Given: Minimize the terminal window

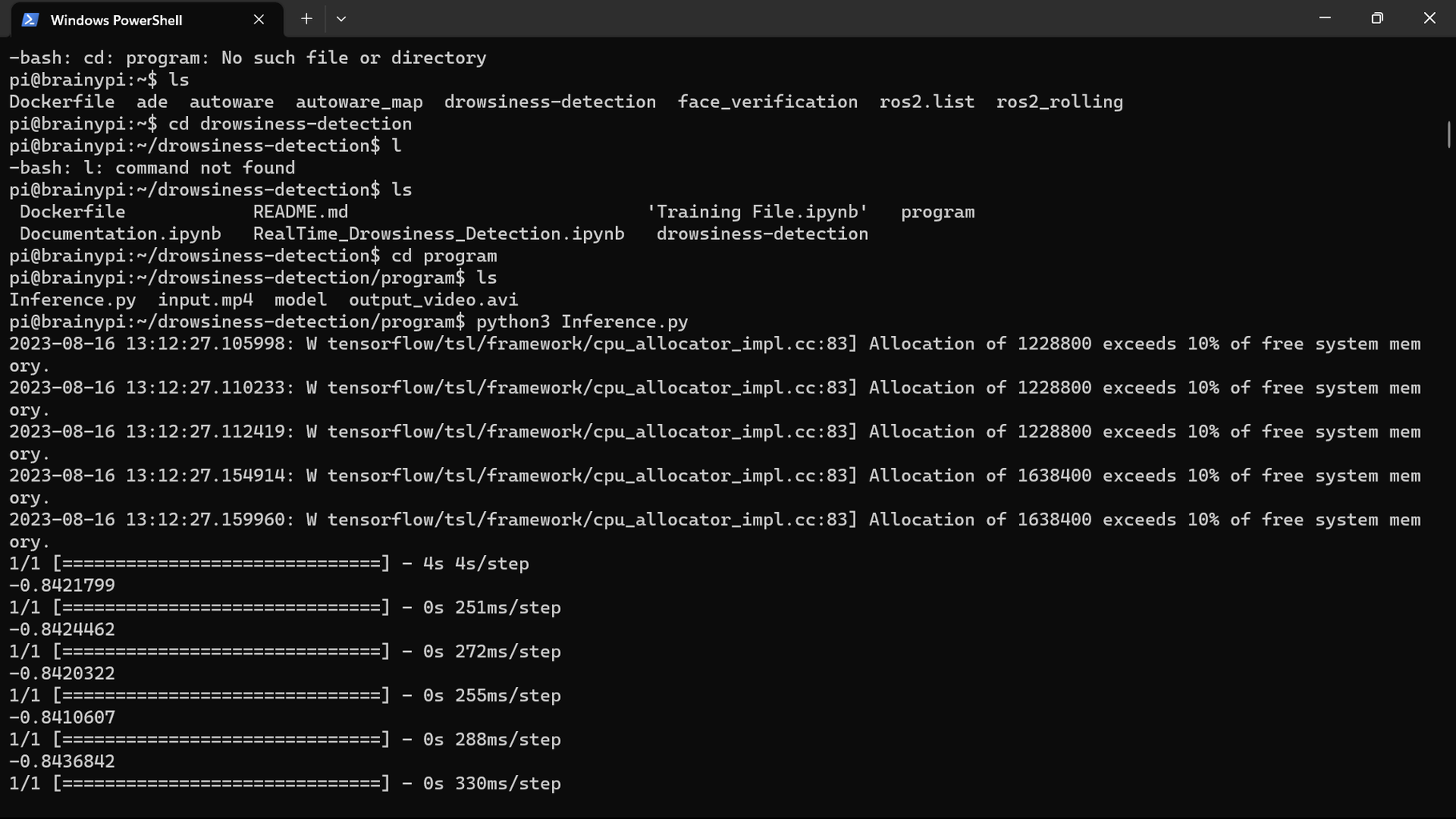Looking at the screenshot, I should point(1324,18).
